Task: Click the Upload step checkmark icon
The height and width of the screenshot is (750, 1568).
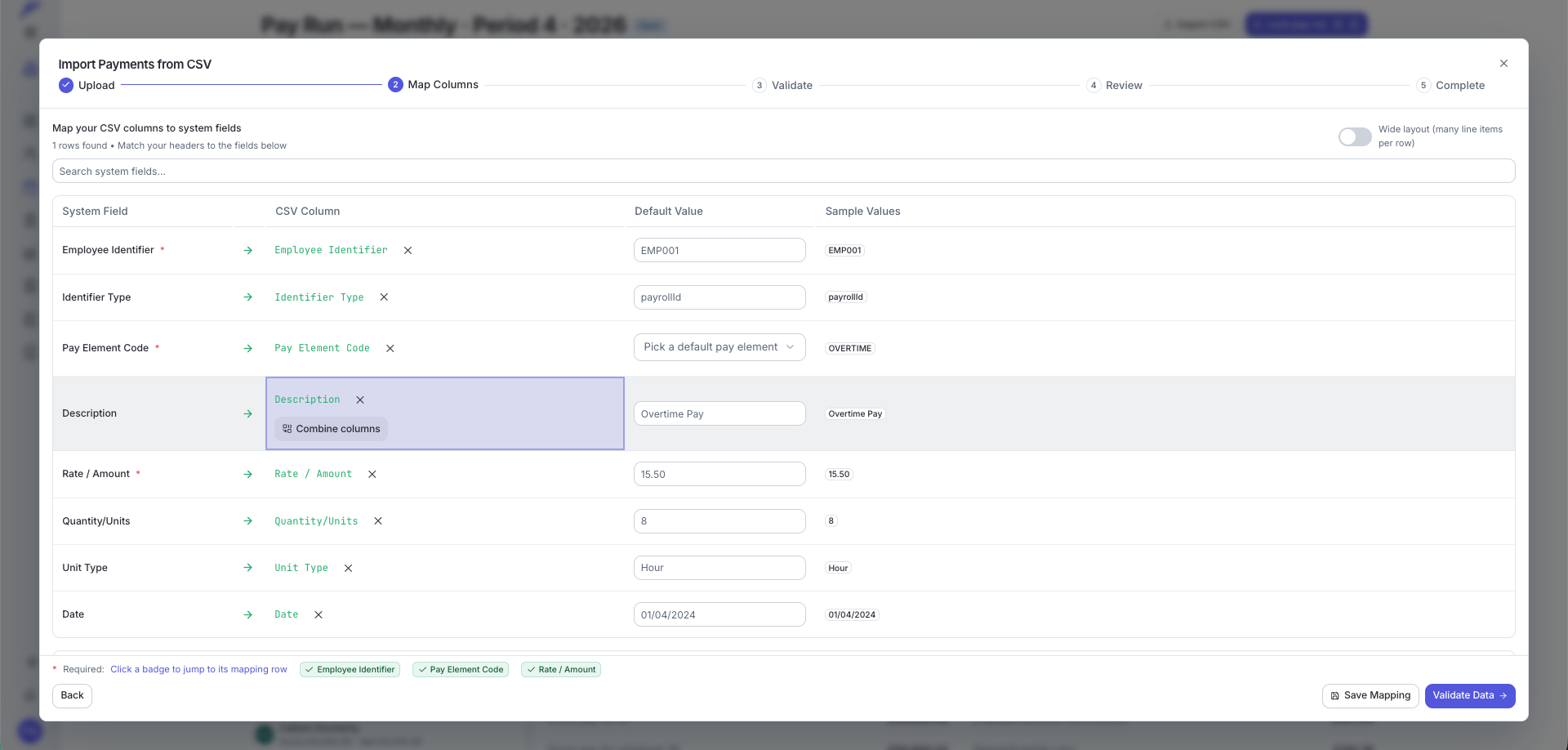Action: (x=66, y=85)
